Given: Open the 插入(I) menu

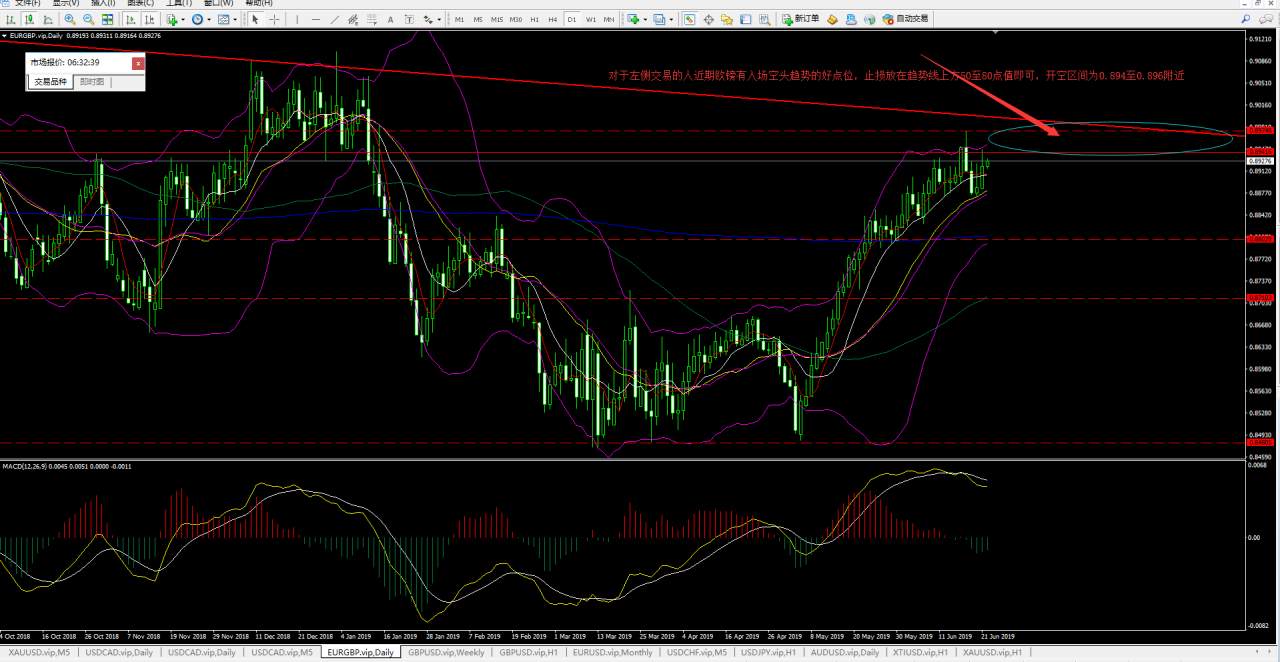Looking at the screenshot, I should 103,3.
